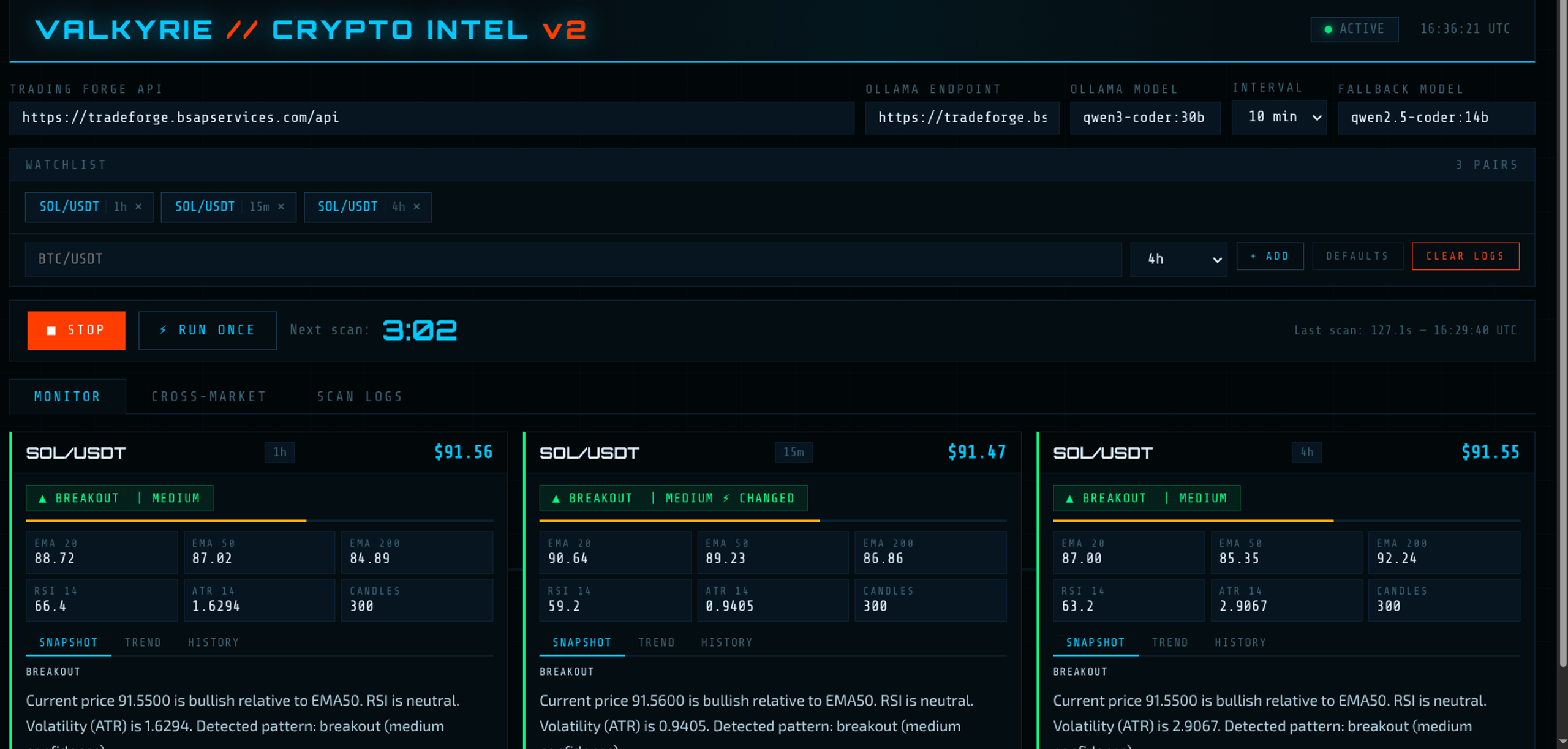Focus the BTC/USDT pair input field
Screen dimensions: 1568x749
click(573, 259)
